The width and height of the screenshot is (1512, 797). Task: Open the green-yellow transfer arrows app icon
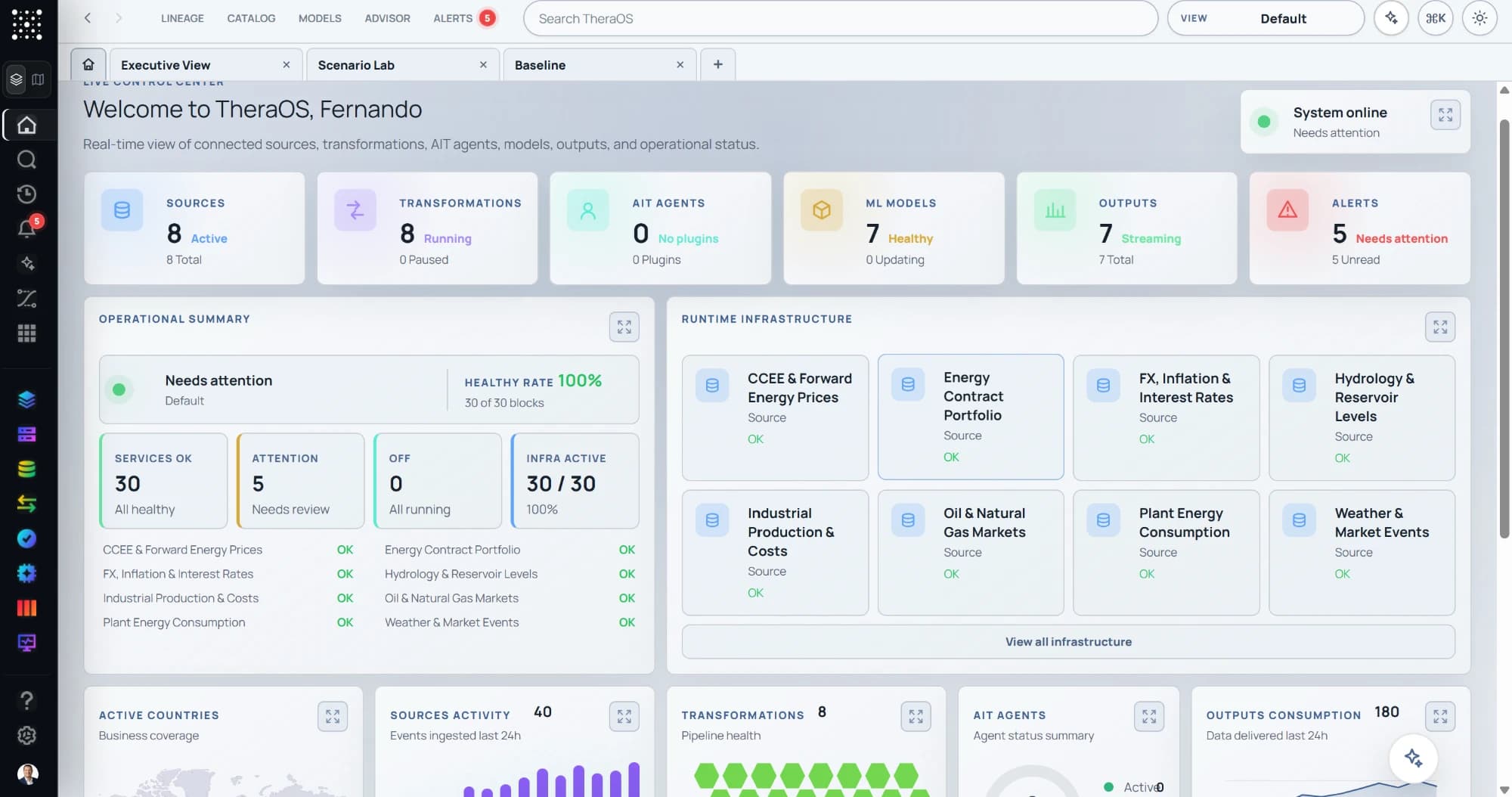(x=26, y=504)
